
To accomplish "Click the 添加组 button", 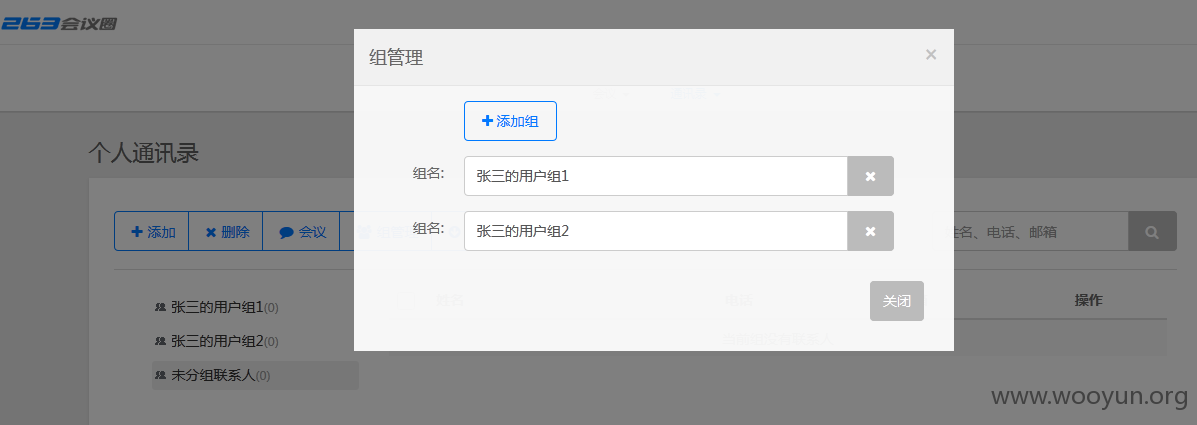I will click(510, 121).
